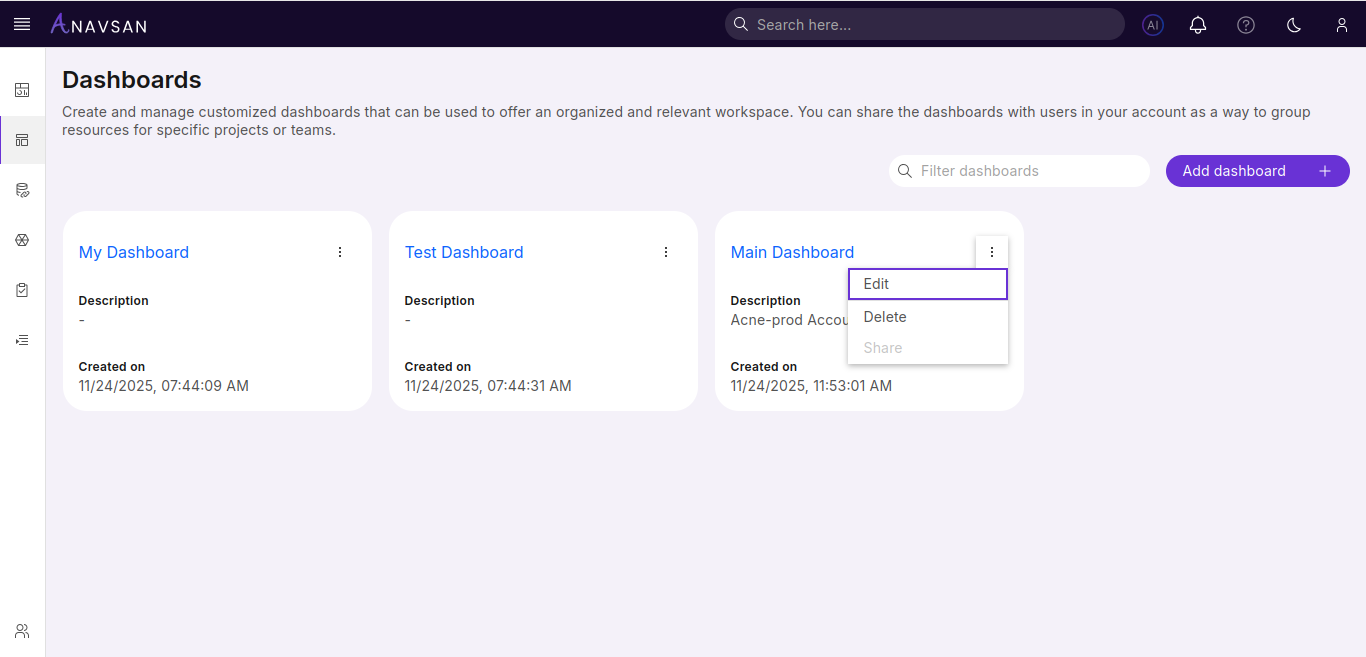This screenshot has width=1366, height=657.
Task: Select the Dashboards icon in the sidebar
Action: pos(22,140)
